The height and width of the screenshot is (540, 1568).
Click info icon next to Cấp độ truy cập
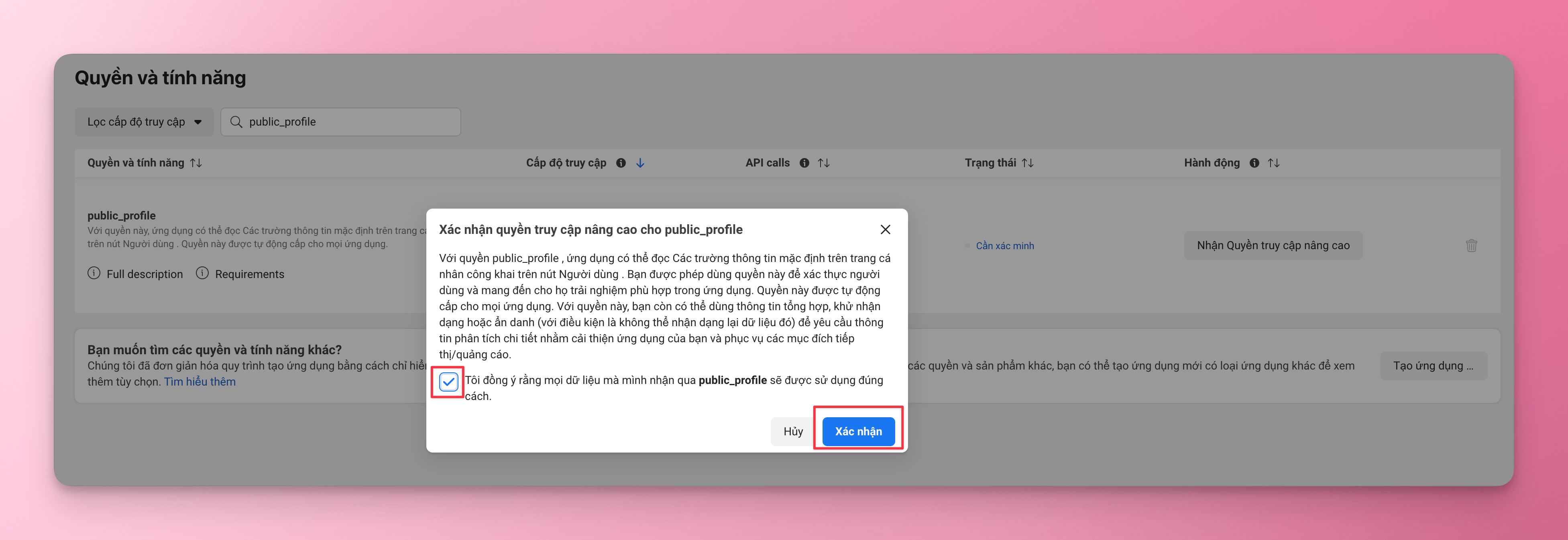click(x=620, y=163)
